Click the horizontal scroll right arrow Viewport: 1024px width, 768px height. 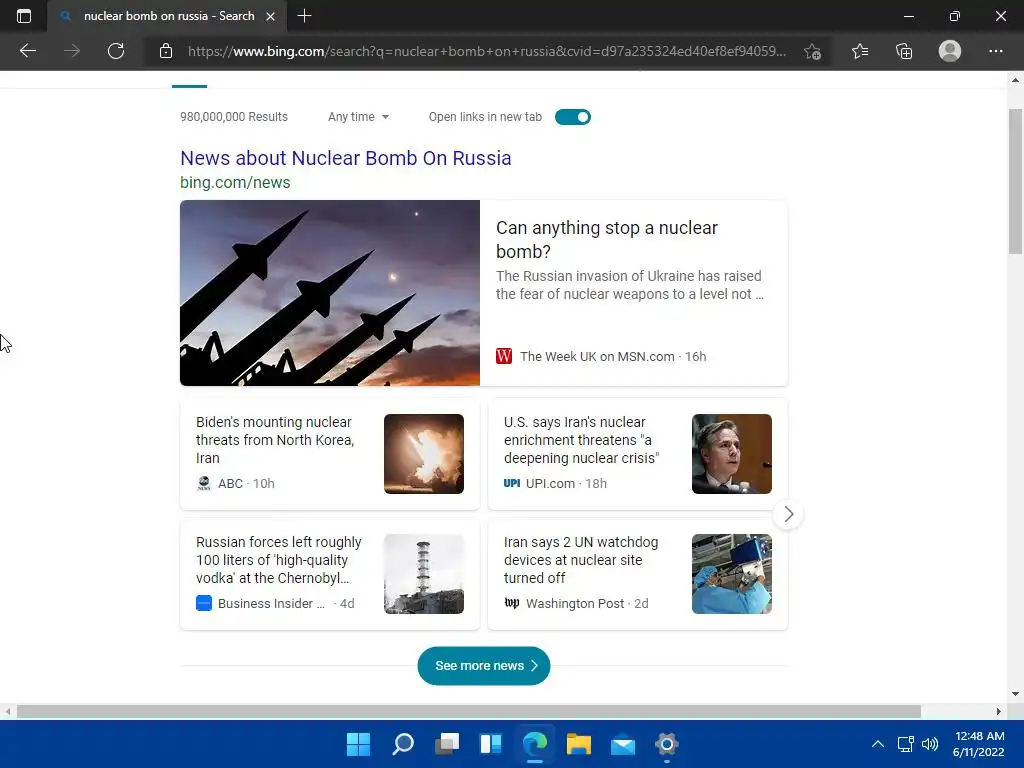tap(999, 711)
